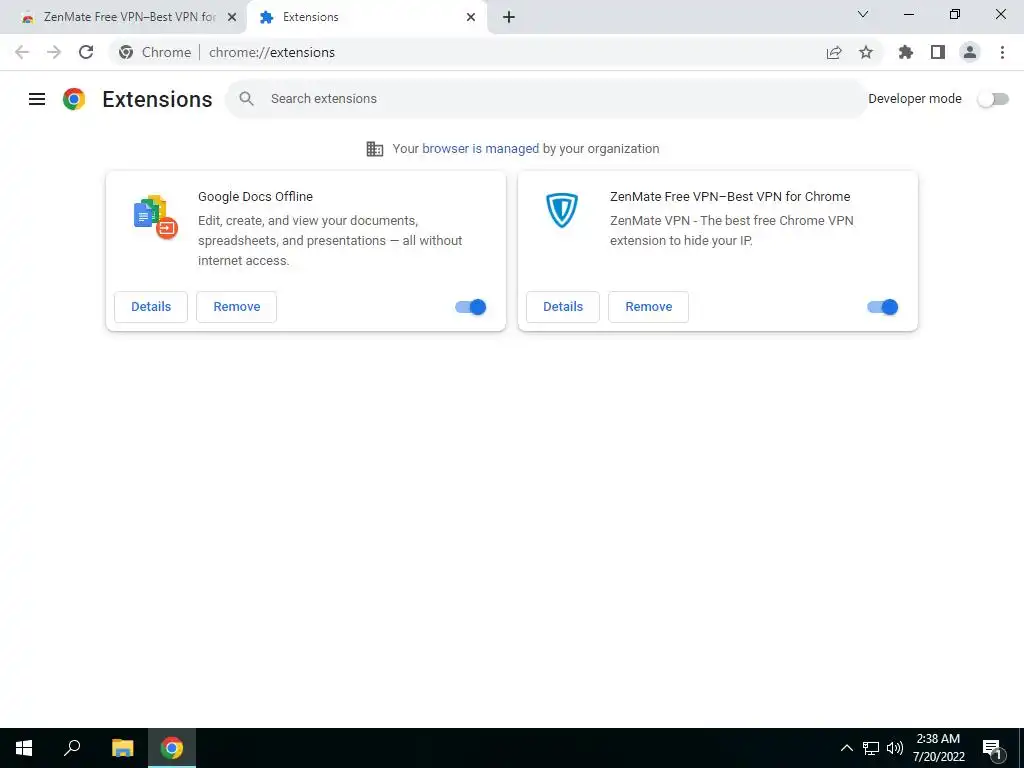Disable the ZenMate Free VPN extension toggle
Viewport: 1024px width, 768px height.
click(883, 307)
